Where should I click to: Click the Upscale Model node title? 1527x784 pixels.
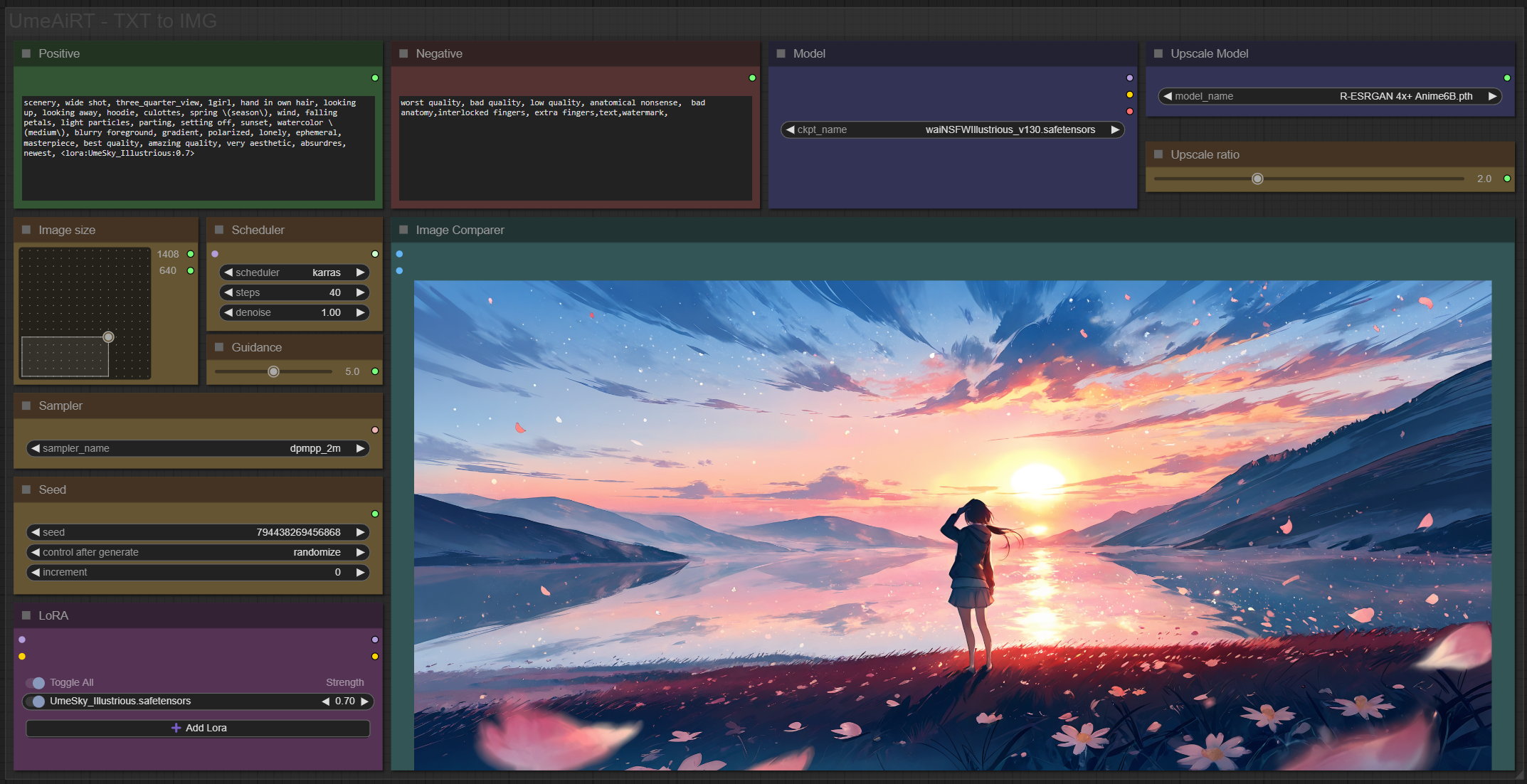click(1209, 53)
